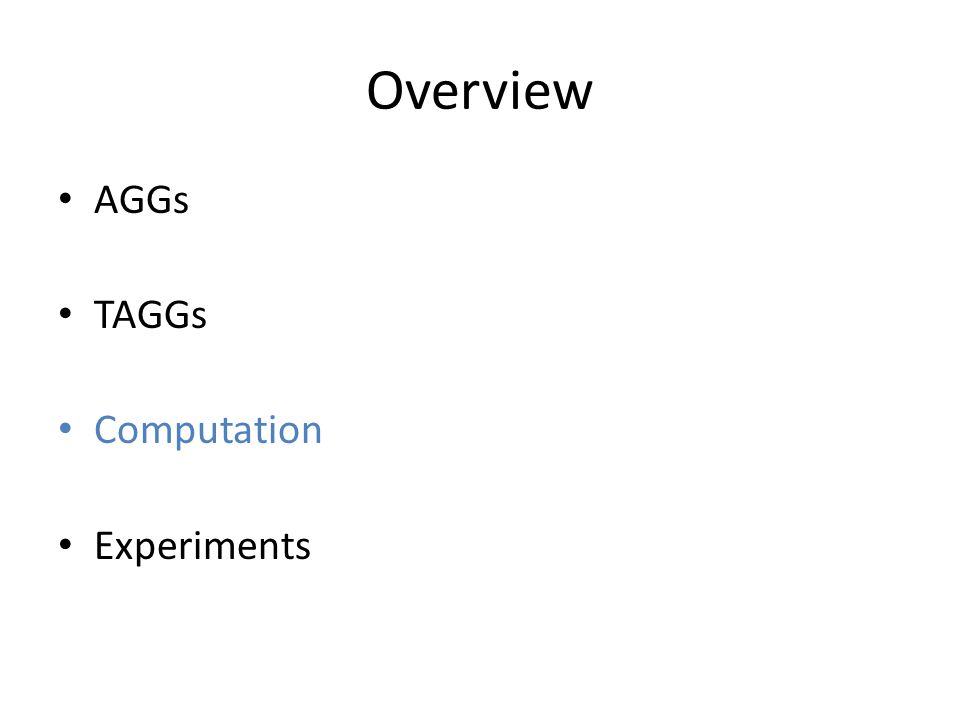Click the blue bullet dot before Computation
This screenshot has width=960, height=720.
[x=66, y=429]
